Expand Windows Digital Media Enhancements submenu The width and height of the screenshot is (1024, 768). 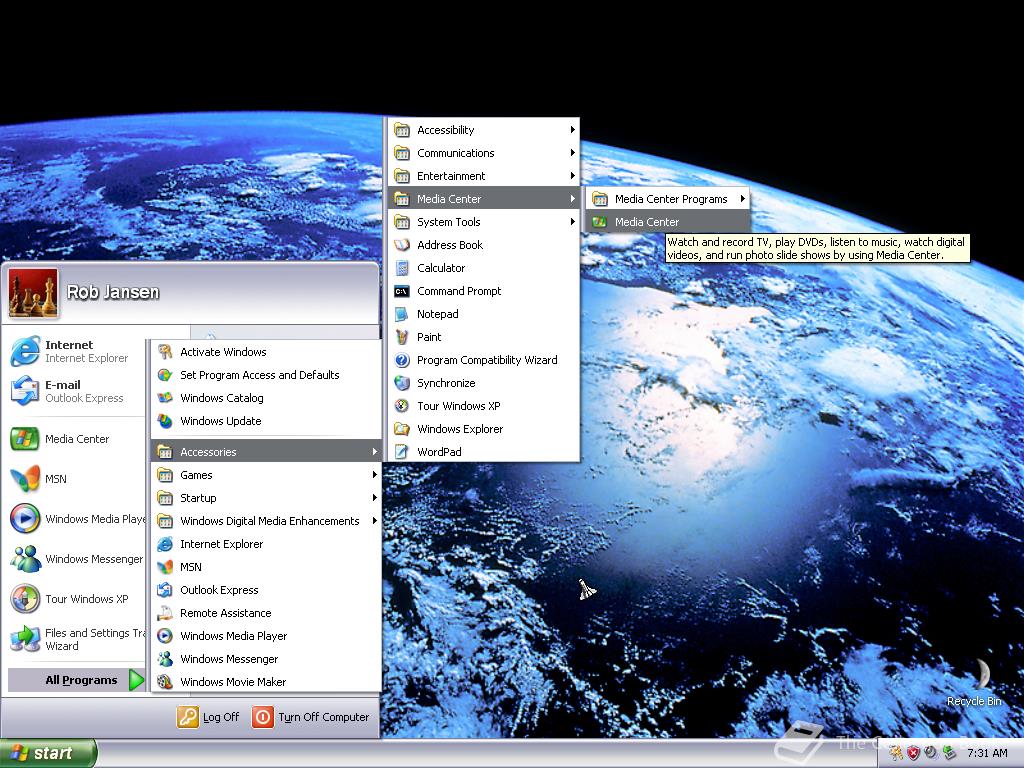(x=266, y=521)
